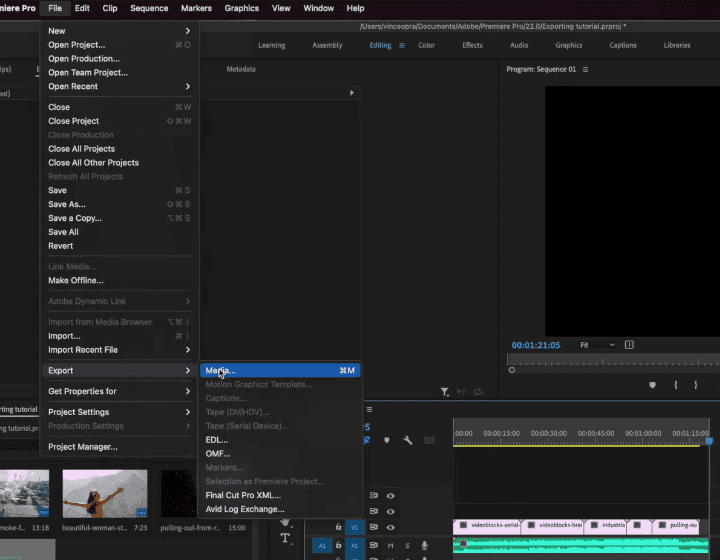
Task: Toggle timeline closed captions CC button
Action: pyautogui.click(x=429, y=440)
